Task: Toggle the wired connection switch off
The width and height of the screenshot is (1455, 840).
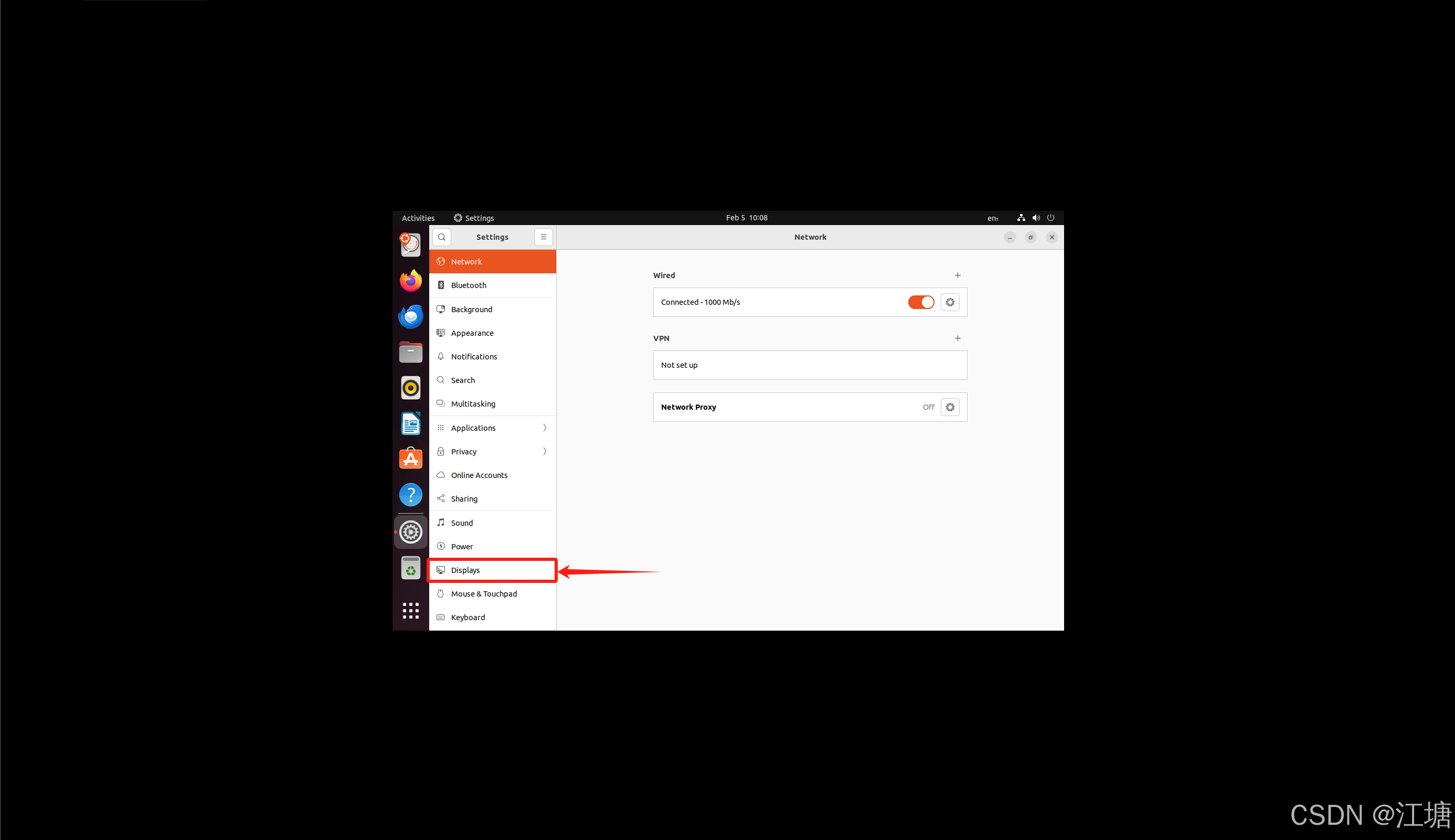Action: pos(920,302)
